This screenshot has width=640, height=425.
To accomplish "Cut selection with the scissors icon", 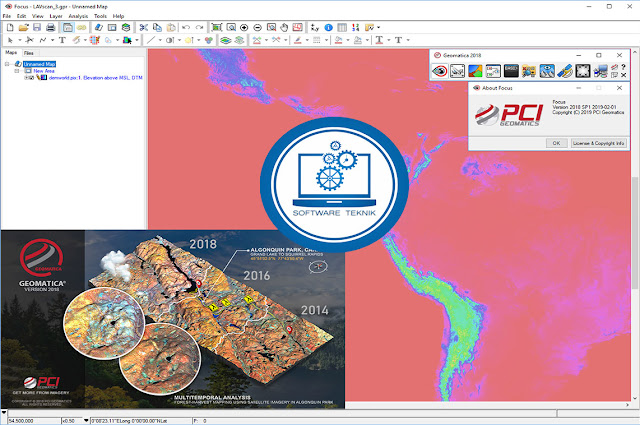I will point(144,27).
